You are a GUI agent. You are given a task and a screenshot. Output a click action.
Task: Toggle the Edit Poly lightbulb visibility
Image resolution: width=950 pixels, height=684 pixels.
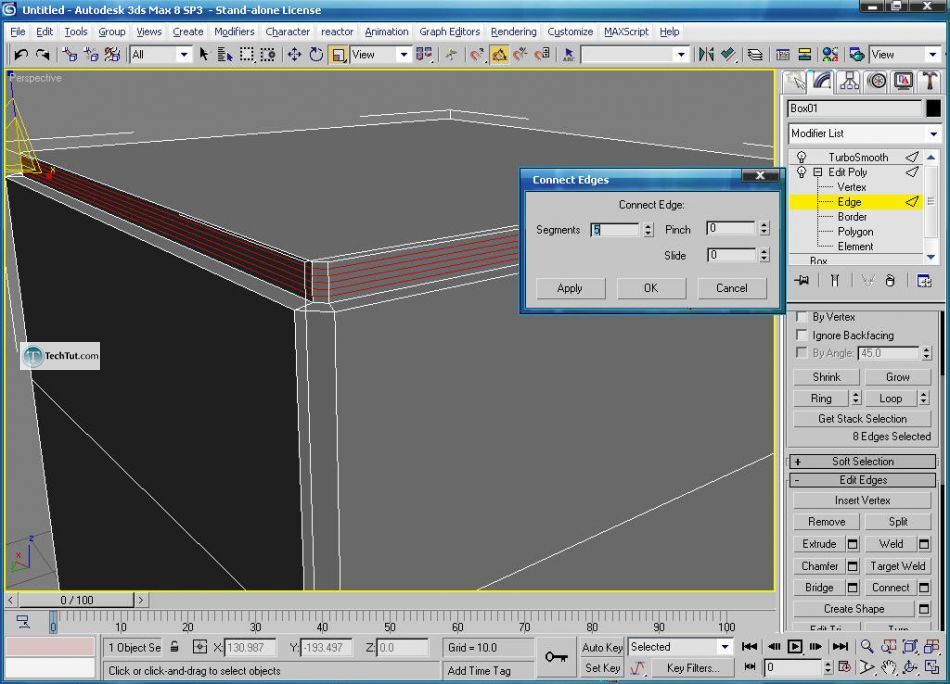[x=802, y=172]
